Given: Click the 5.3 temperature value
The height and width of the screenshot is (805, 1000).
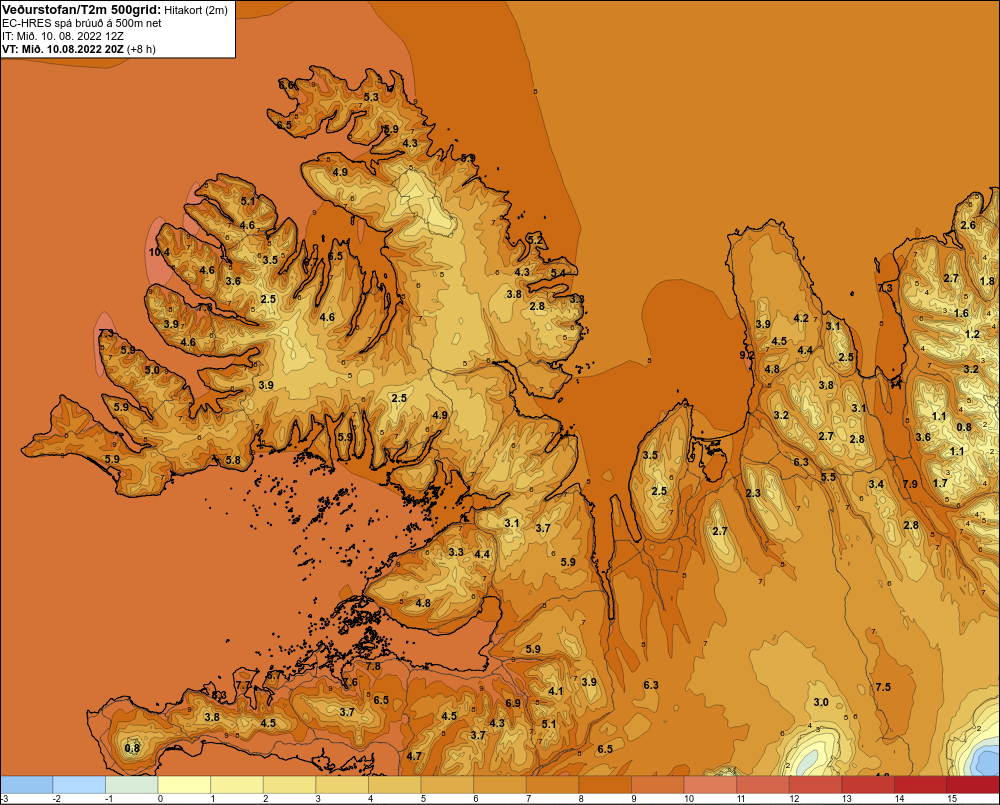Looking at the screenshot, I should point(371,97).
